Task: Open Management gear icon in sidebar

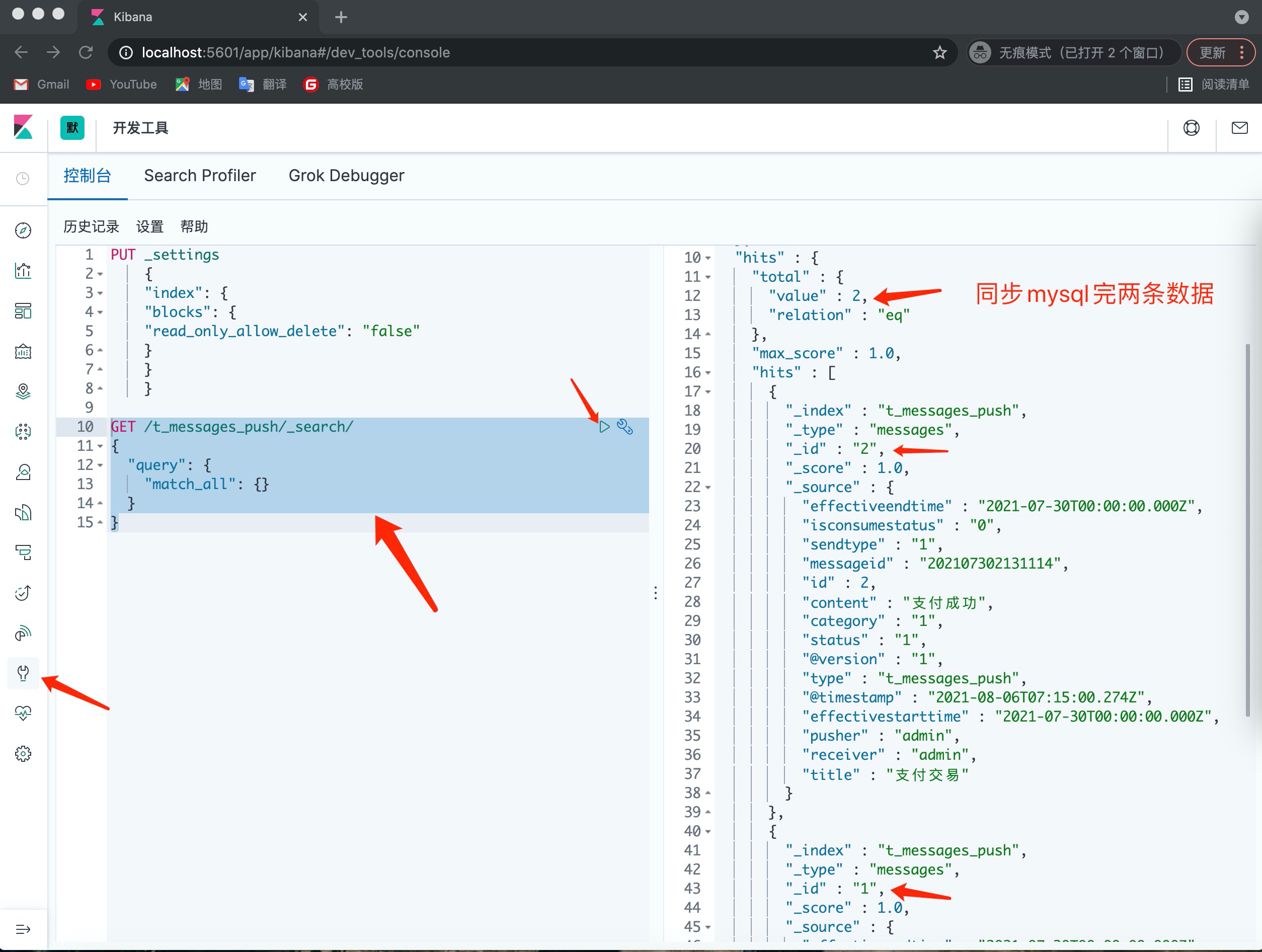Action: pyautogui.click(x=23, y=754)
